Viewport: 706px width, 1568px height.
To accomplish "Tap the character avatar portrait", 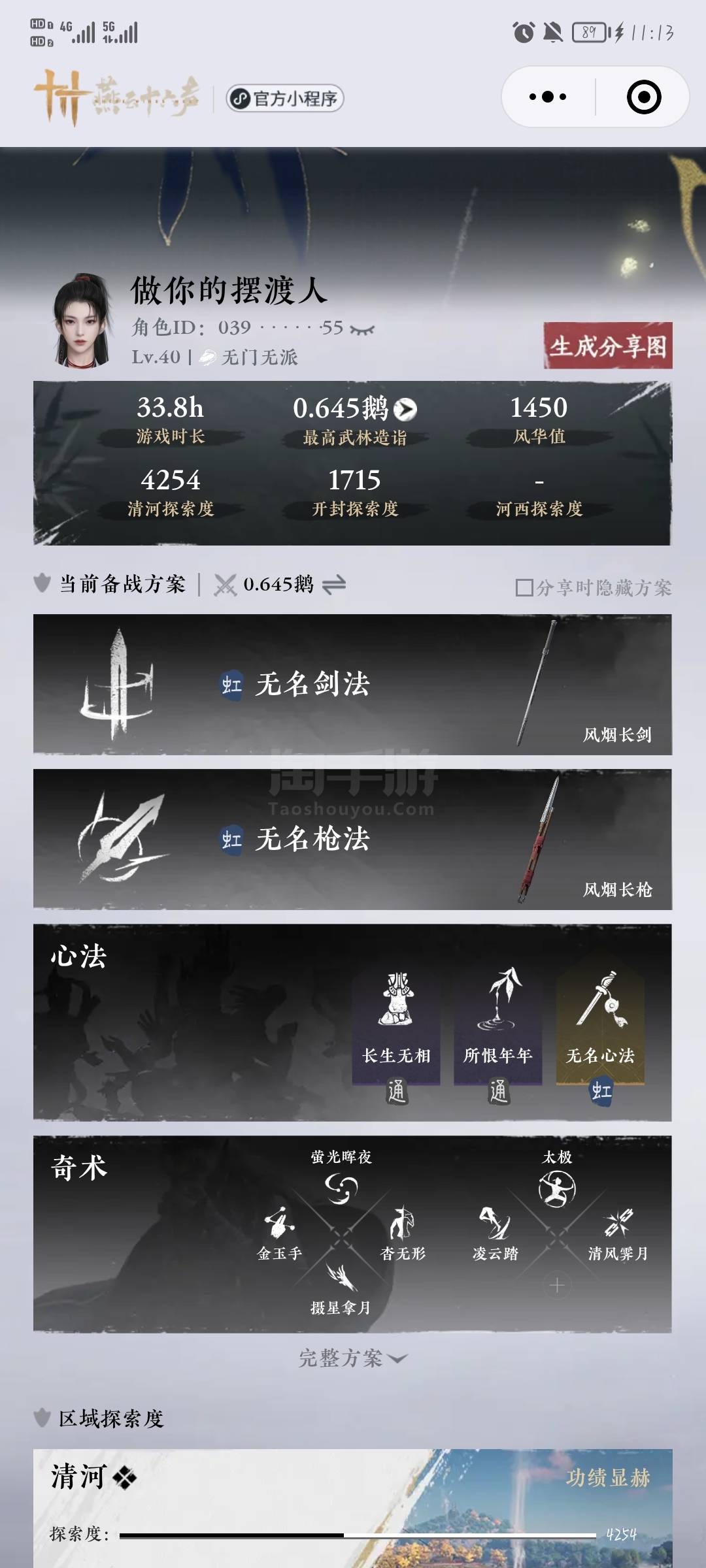I will [82, 320].
